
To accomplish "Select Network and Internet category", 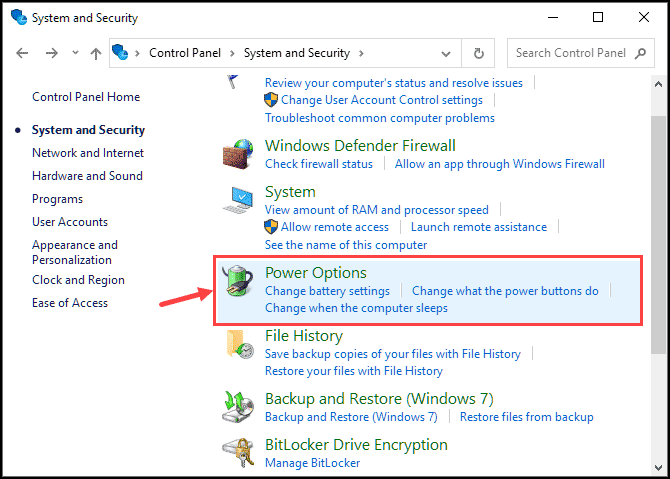I will pos(88,153).
